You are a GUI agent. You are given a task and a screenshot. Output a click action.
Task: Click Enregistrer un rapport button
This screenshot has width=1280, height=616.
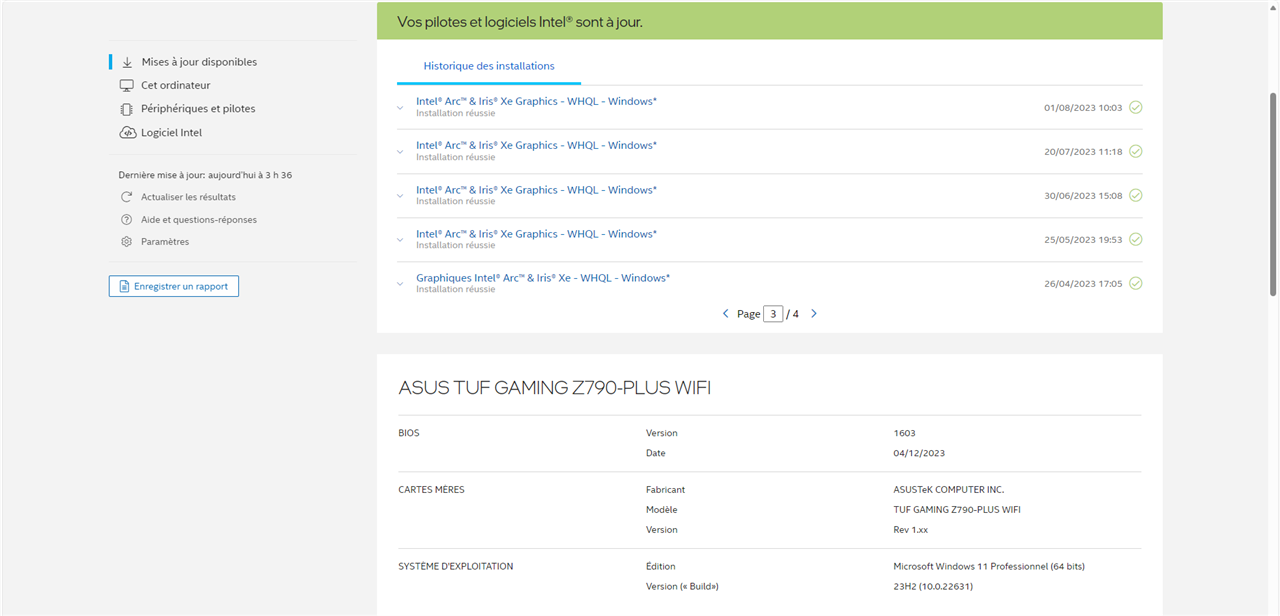[x=174, y=286]
